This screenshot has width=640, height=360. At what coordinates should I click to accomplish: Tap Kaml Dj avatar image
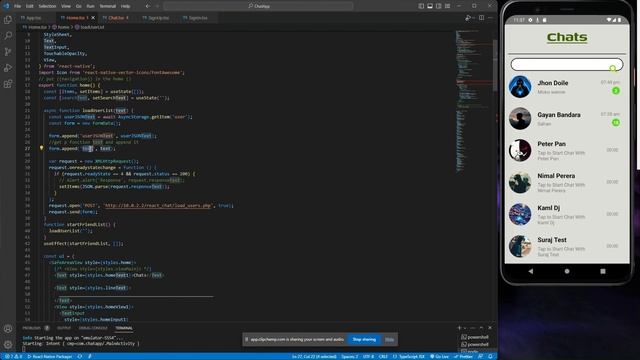520,214
